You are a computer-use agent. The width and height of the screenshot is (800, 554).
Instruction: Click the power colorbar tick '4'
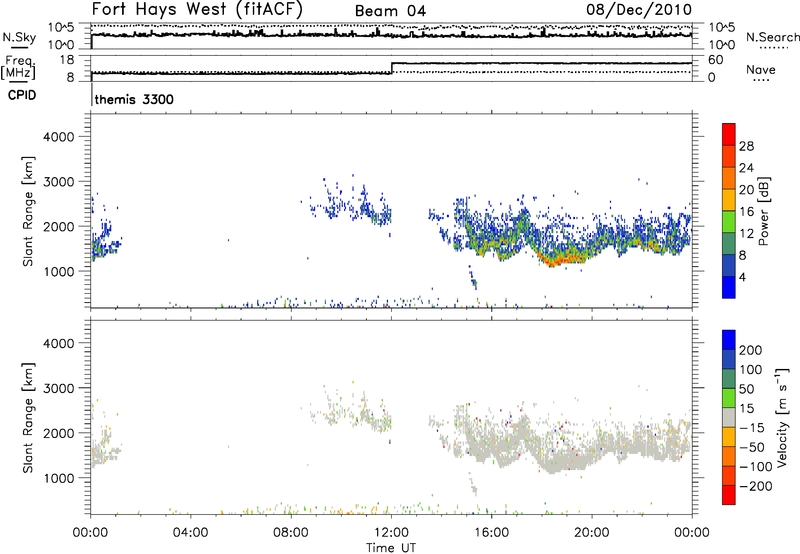coord(742,277)
